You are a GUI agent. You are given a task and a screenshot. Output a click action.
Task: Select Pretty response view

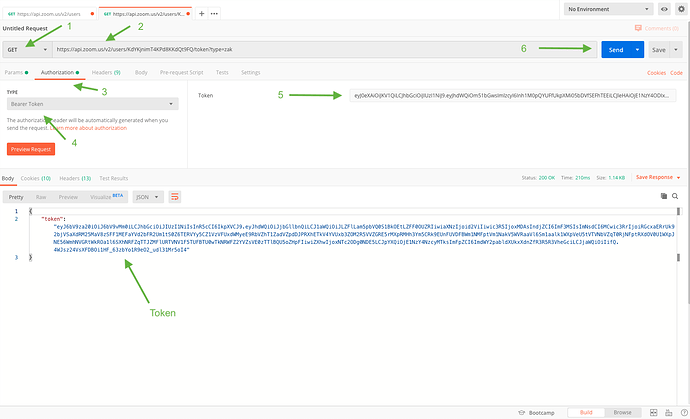(x=16, y=197)
